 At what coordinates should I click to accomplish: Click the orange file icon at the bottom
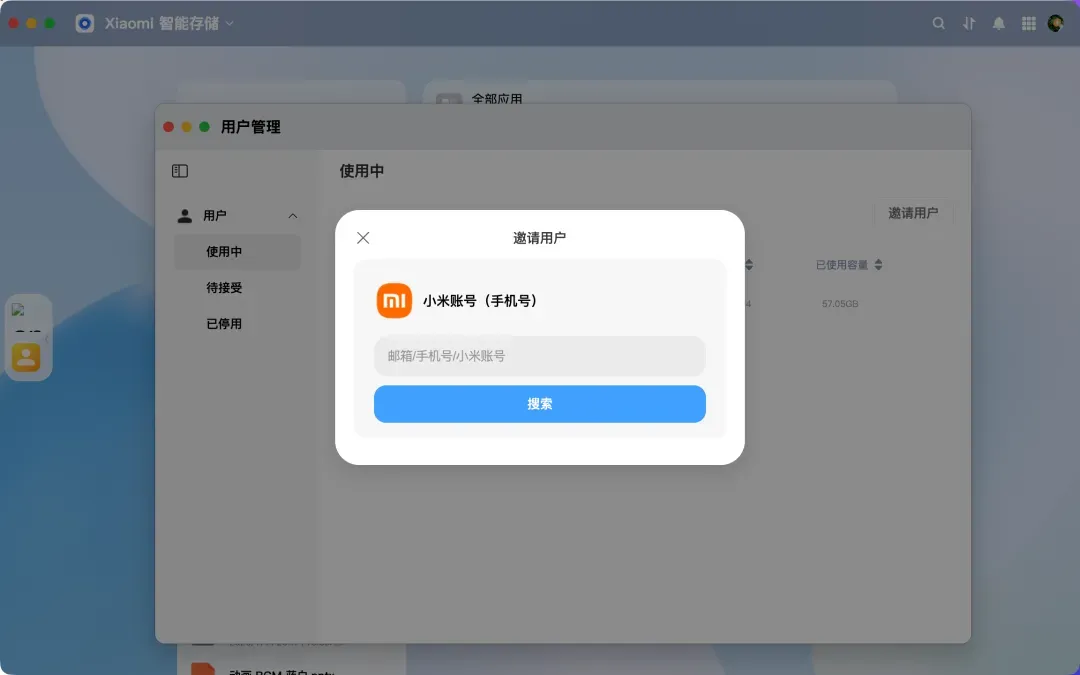203,669
